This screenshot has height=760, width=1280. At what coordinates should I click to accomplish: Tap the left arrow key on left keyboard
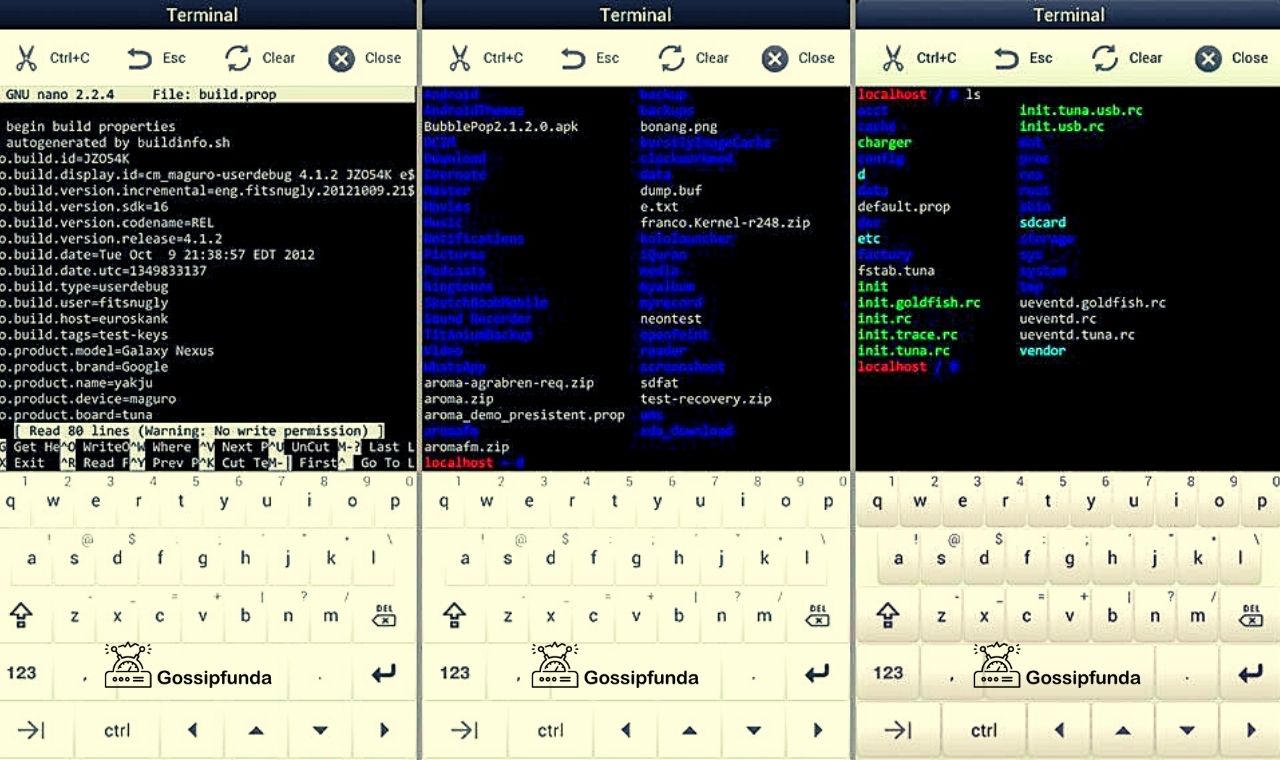click(193, 731)
